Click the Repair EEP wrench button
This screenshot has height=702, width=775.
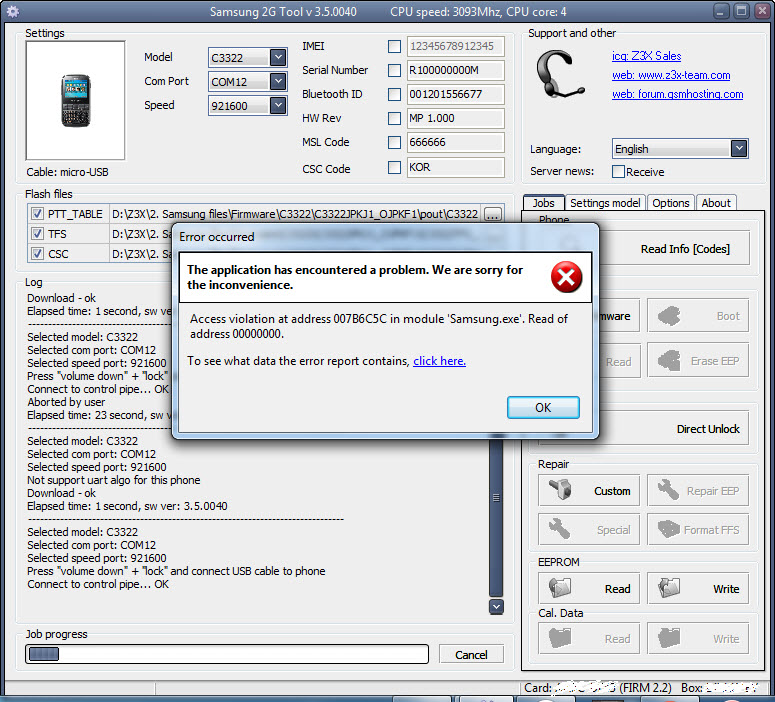(698, 490)
